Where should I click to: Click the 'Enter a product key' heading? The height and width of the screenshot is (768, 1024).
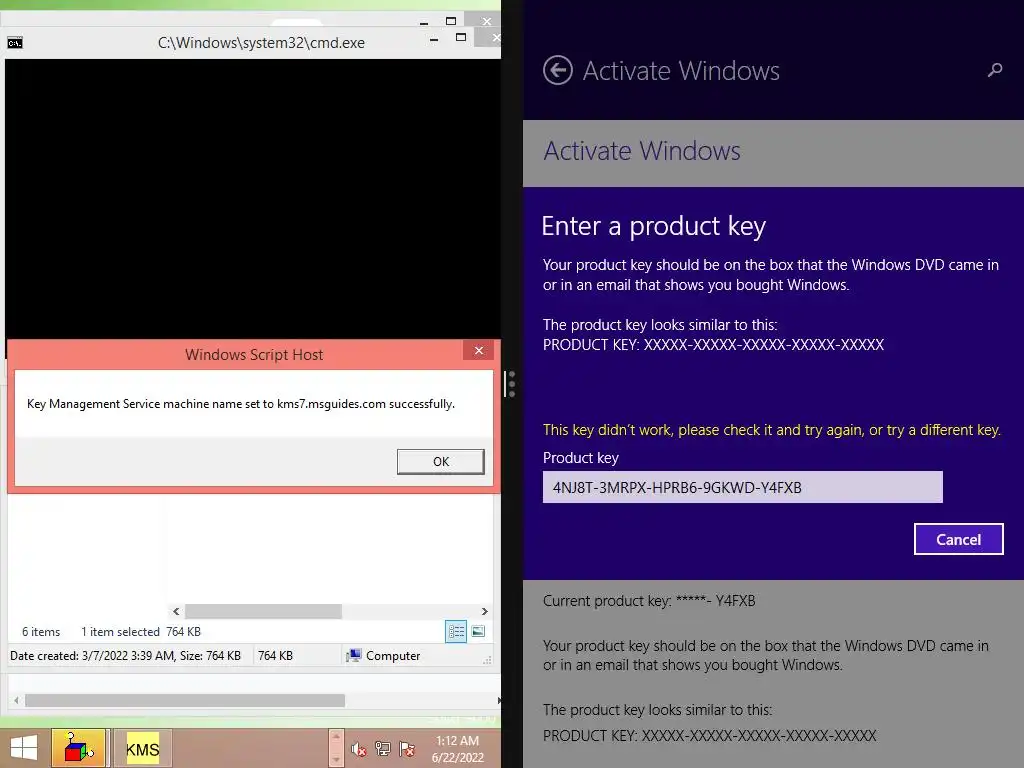click(653, 226)
